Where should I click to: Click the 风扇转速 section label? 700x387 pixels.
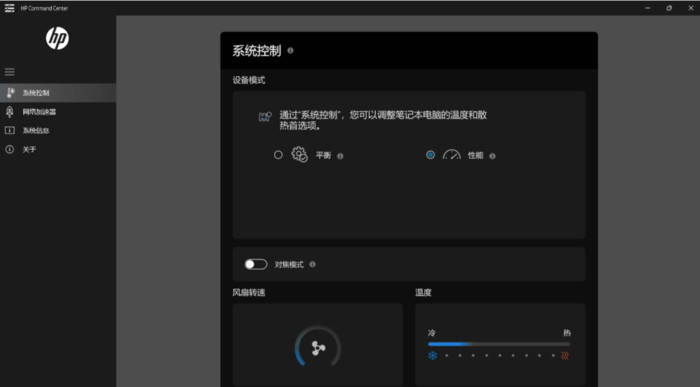(249, 292)
